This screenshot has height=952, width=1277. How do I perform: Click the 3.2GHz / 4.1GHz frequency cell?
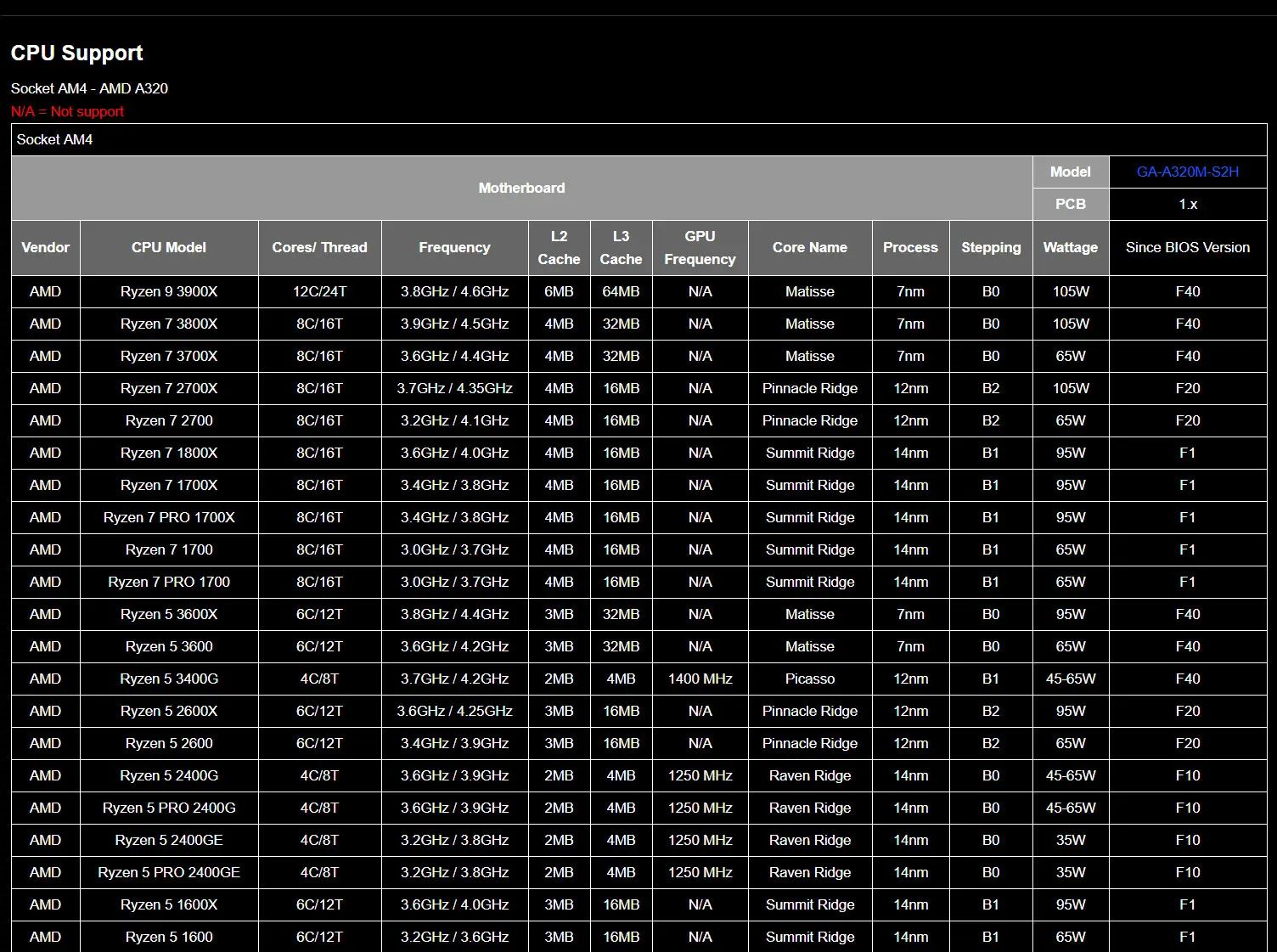pos(454,420)
